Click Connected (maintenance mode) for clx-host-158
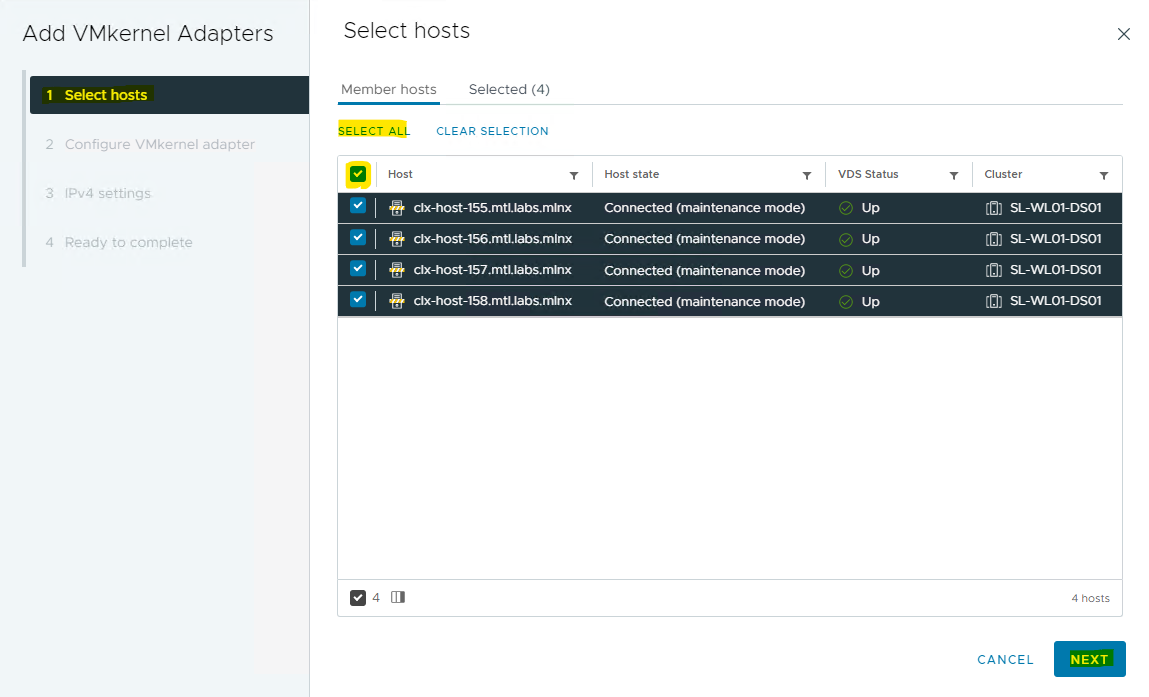1149x697 pixels. coord(704,301)
